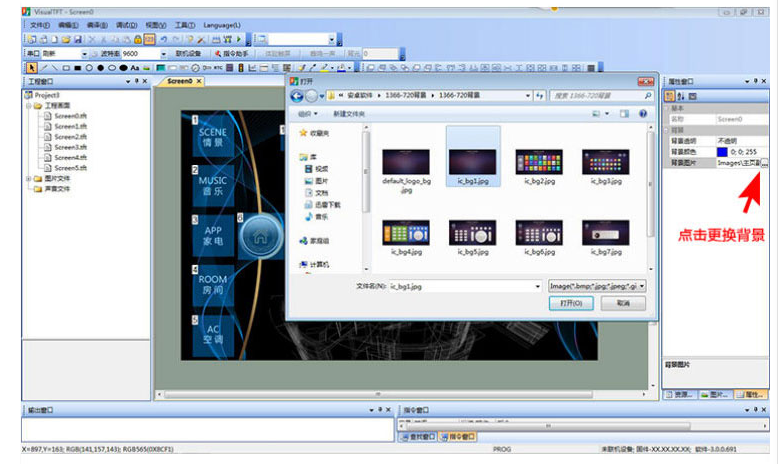Click the 取消 cancel button
This screenshot has width=778, height=464.
623,303
